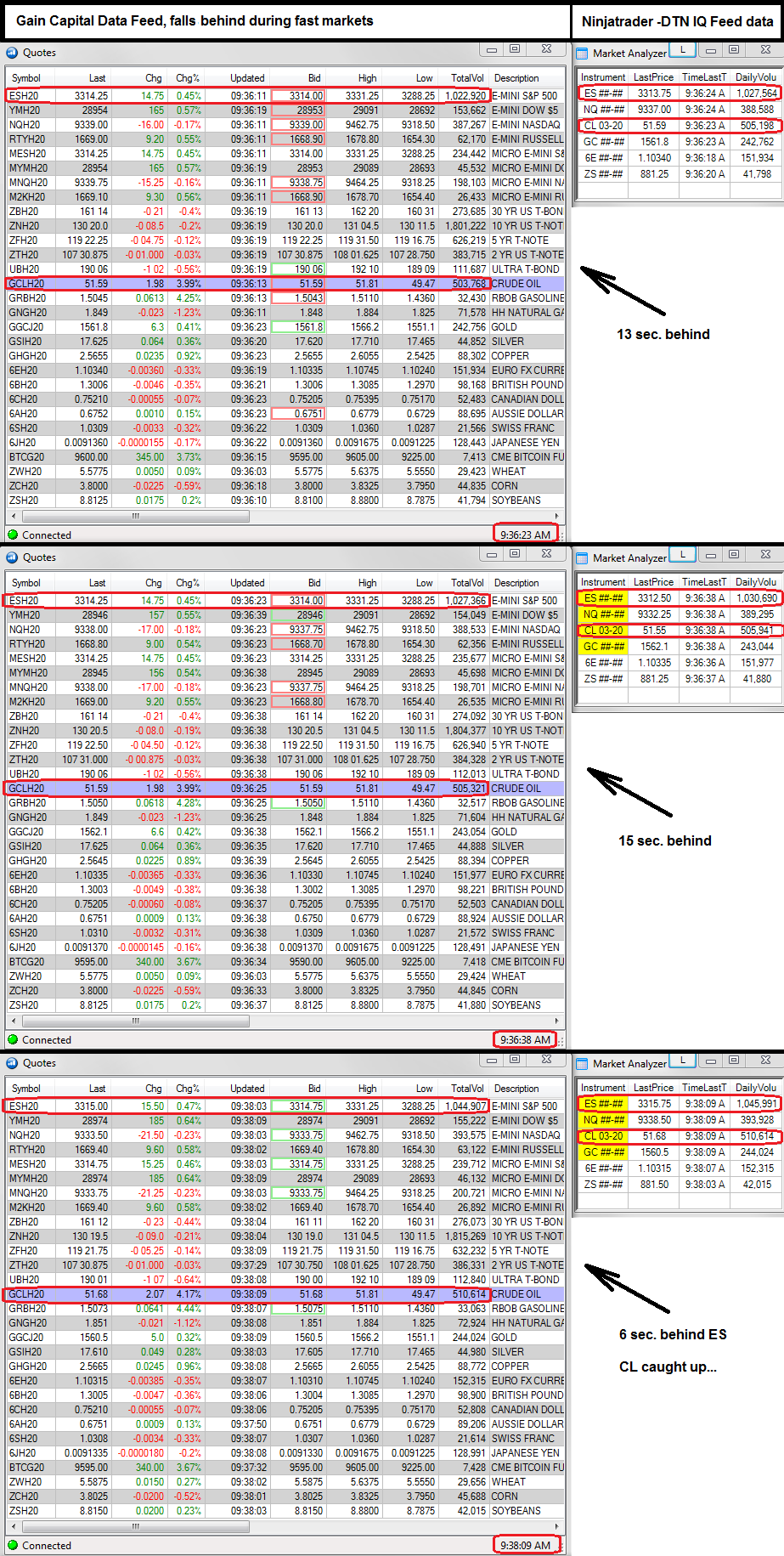Select BTCG20 last price 9600.00
Image resolution: width=784 pixels, height=1556 pixels.
coord(82,457)
